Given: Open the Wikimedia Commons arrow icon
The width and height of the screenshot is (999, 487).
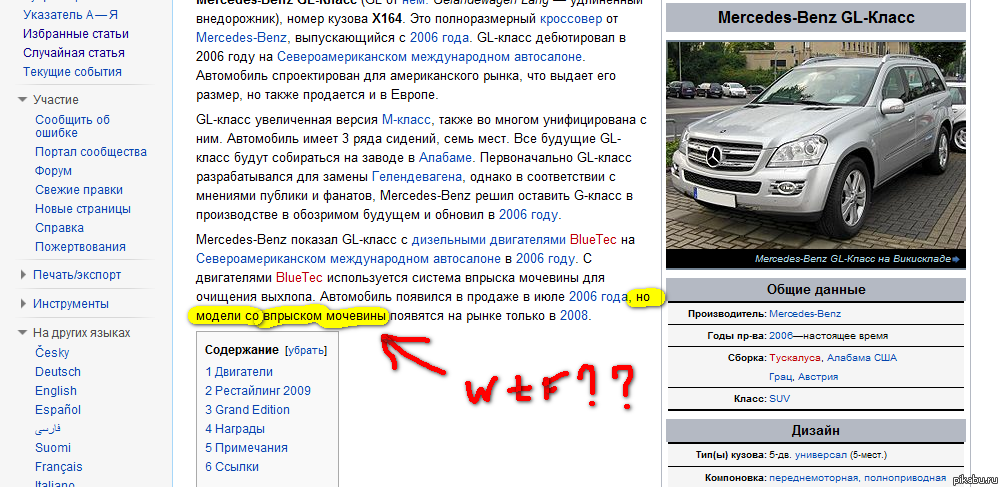Looking at the screenshot, I should [x=955, y=259].
